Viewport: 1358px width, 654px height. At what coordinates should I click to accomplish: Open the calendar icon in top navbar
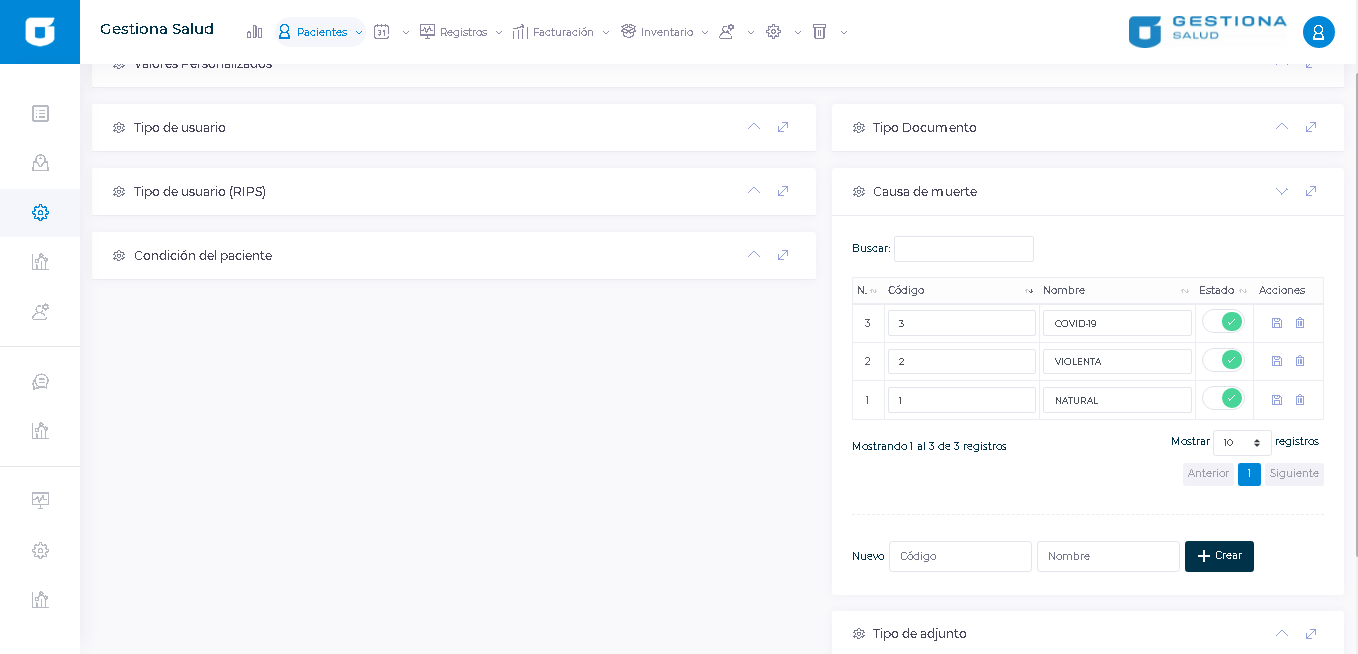click(381, 32)
